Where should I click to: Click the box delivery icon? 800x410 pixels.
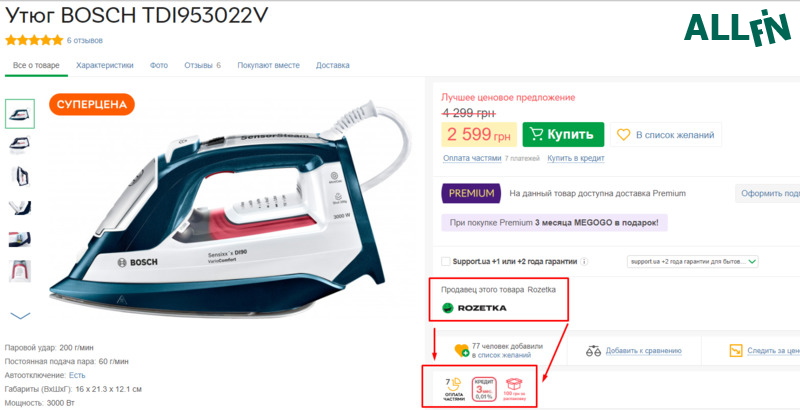coord(513,387)
